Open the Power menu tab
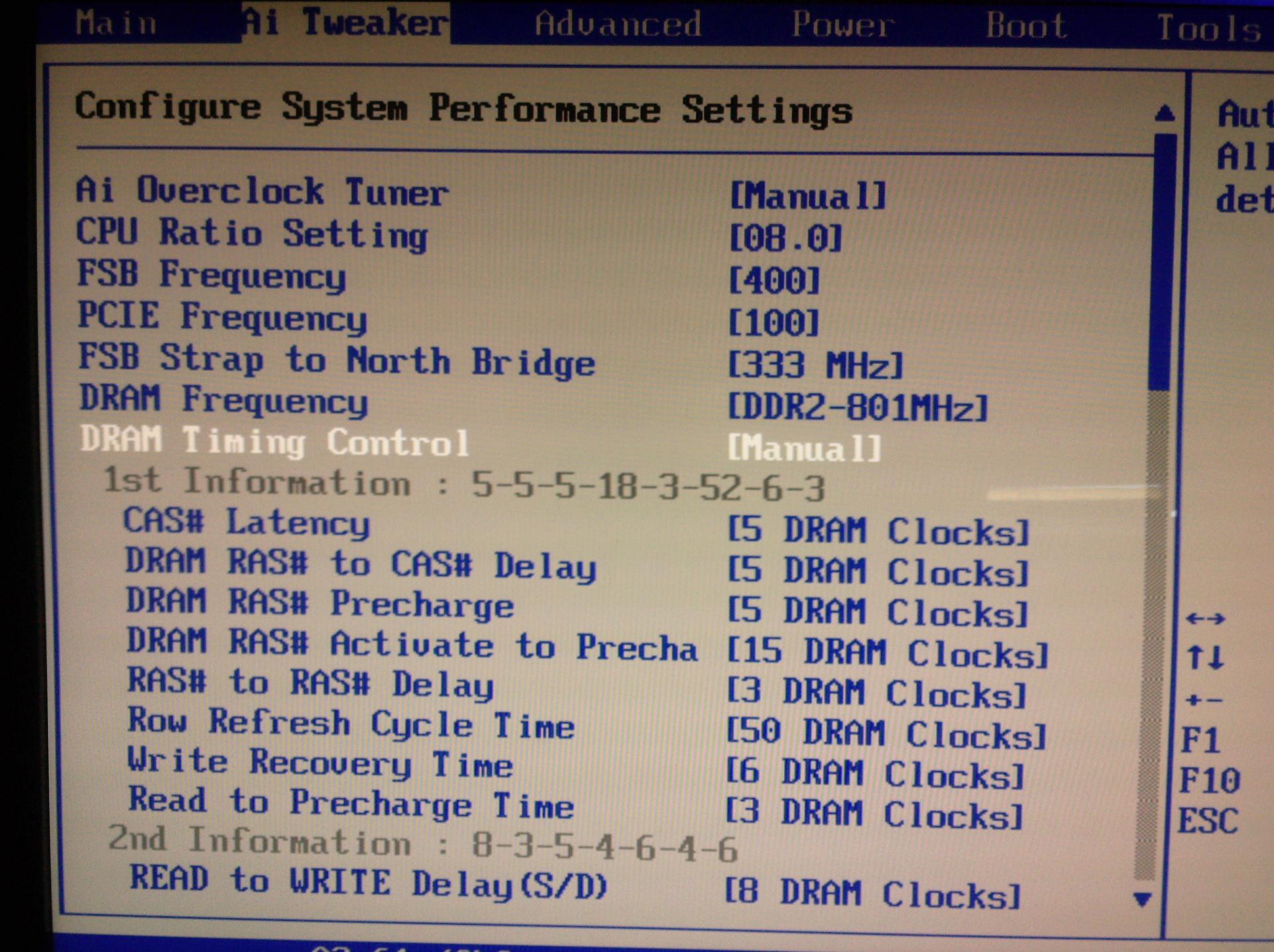 842,25
